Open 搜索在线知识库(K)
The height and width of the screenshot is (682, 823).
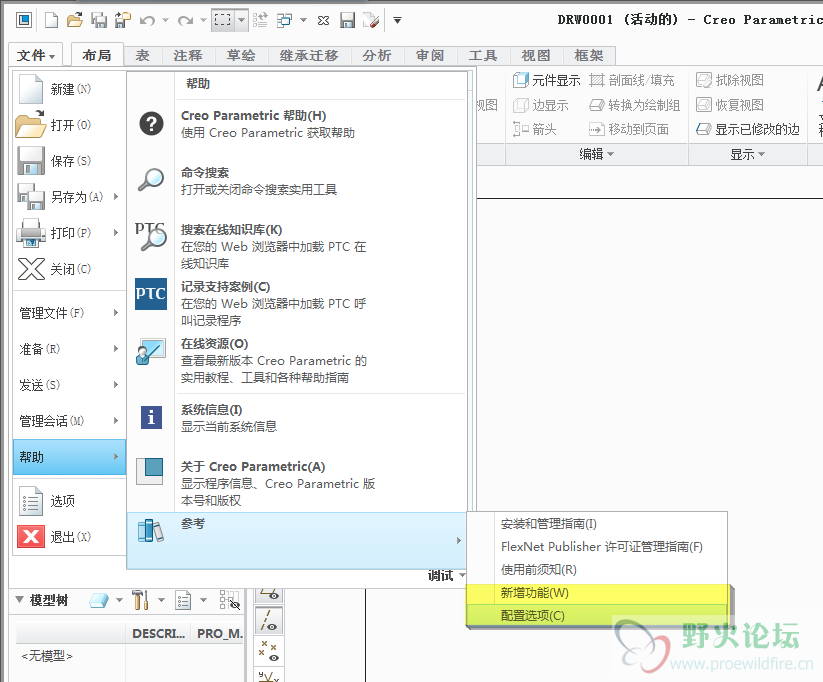coord(297,246)
